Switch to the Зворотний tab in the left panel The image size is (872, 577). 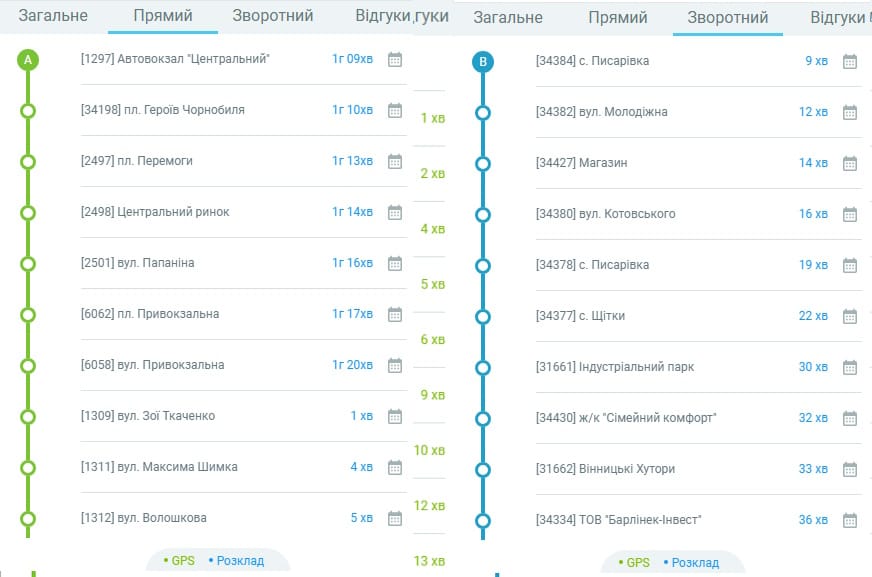click(x=273, y=15)
